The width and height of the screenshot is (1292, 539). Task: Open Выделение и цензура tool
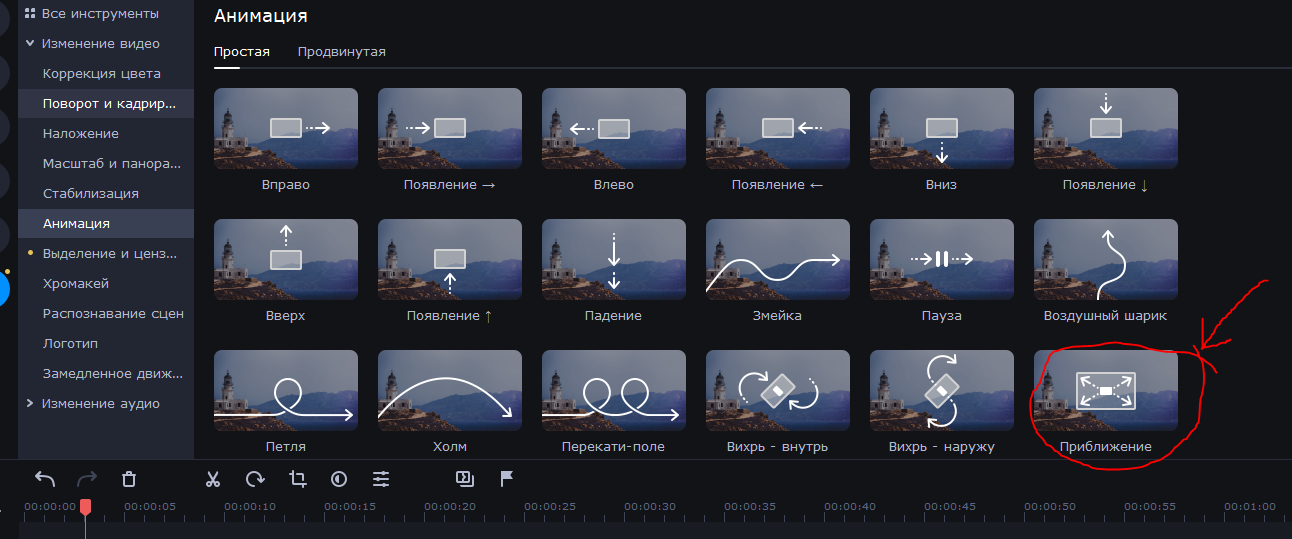[x=106, y=254]
